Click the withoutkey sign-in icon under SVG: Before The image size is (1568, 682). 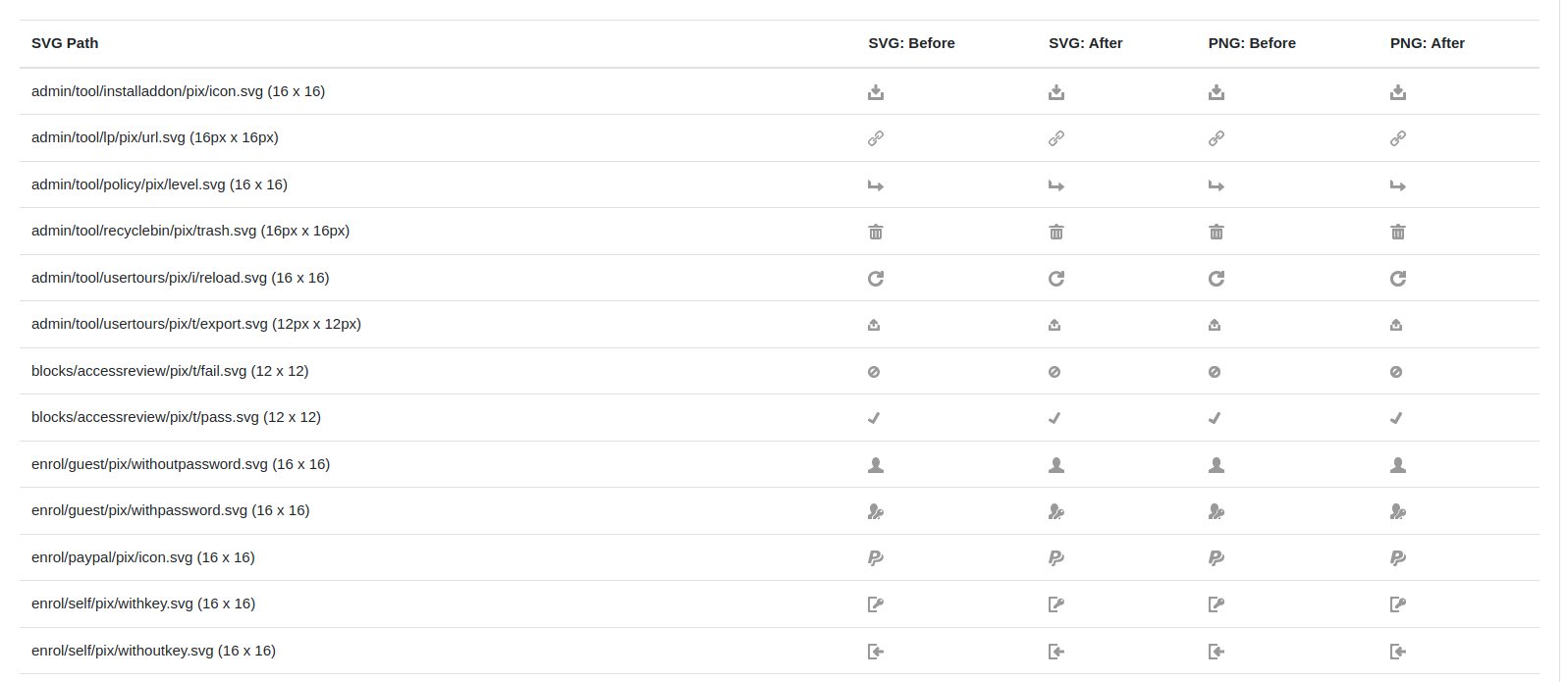tap(876, 652)
